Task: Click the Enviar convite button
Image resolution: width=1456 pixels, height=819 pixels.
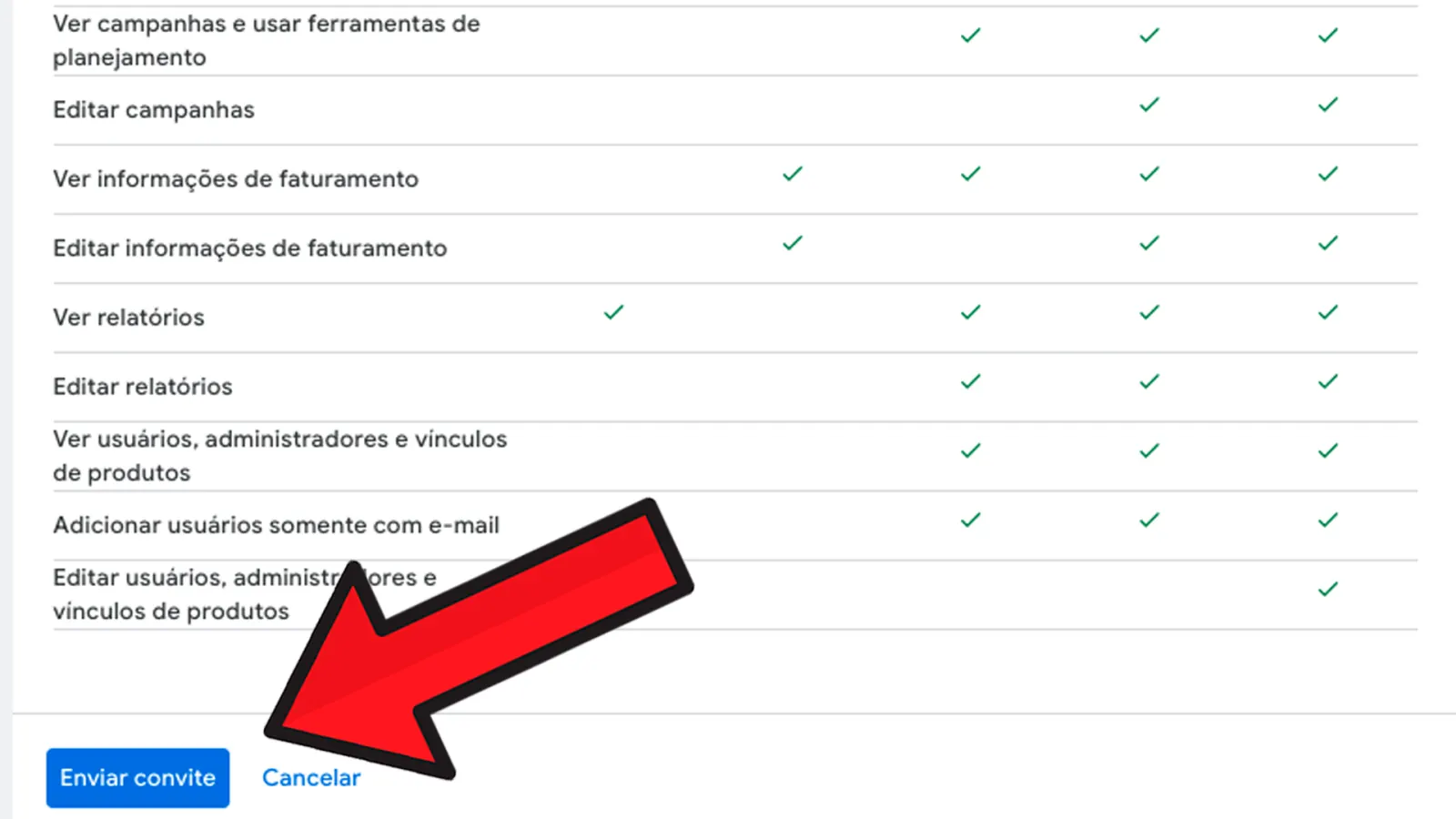Action: pyautogui.click(x=138, y=778)
